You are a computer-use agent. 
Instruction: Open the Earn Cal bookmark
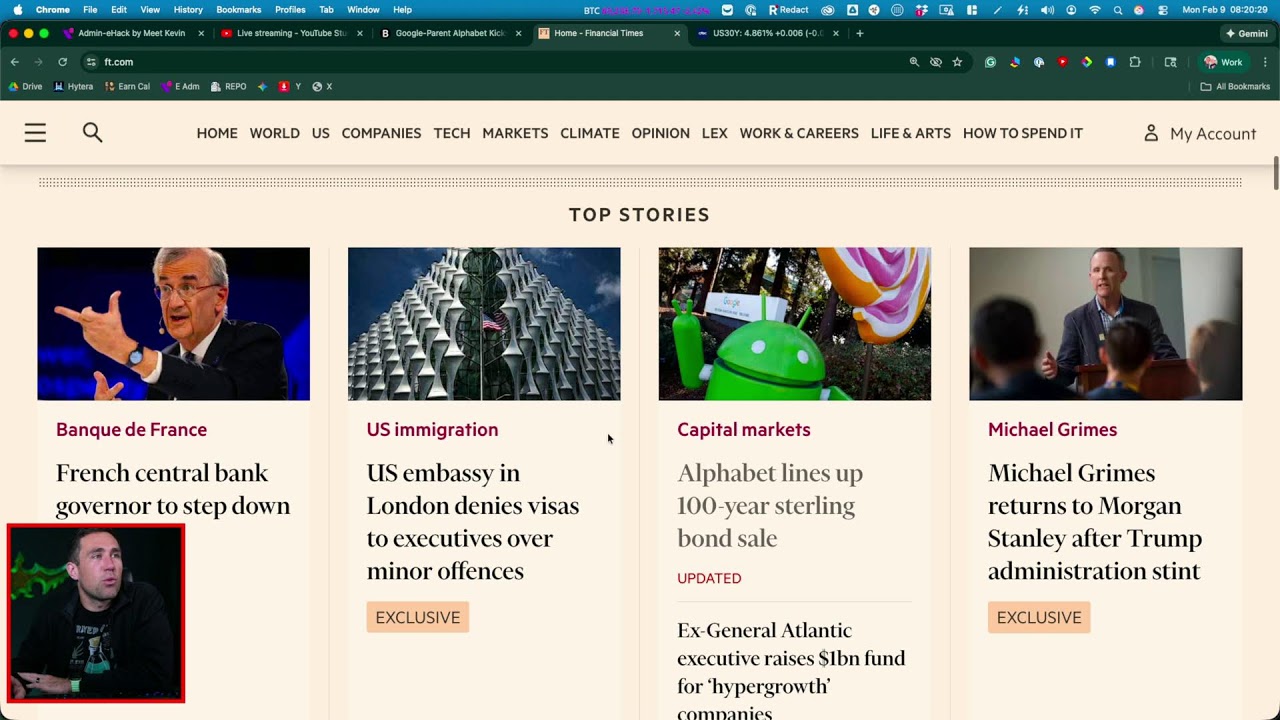(x=127, y=87)
